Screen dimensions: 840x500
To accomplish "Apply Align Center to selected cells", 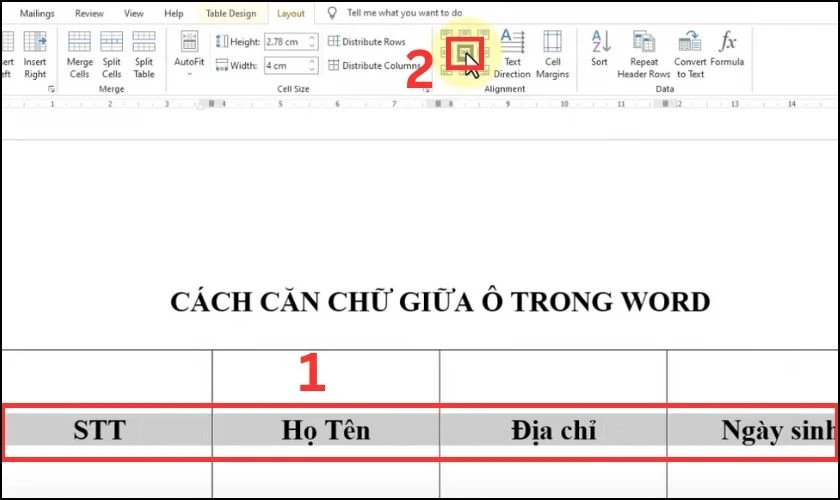I will point(464,53).
